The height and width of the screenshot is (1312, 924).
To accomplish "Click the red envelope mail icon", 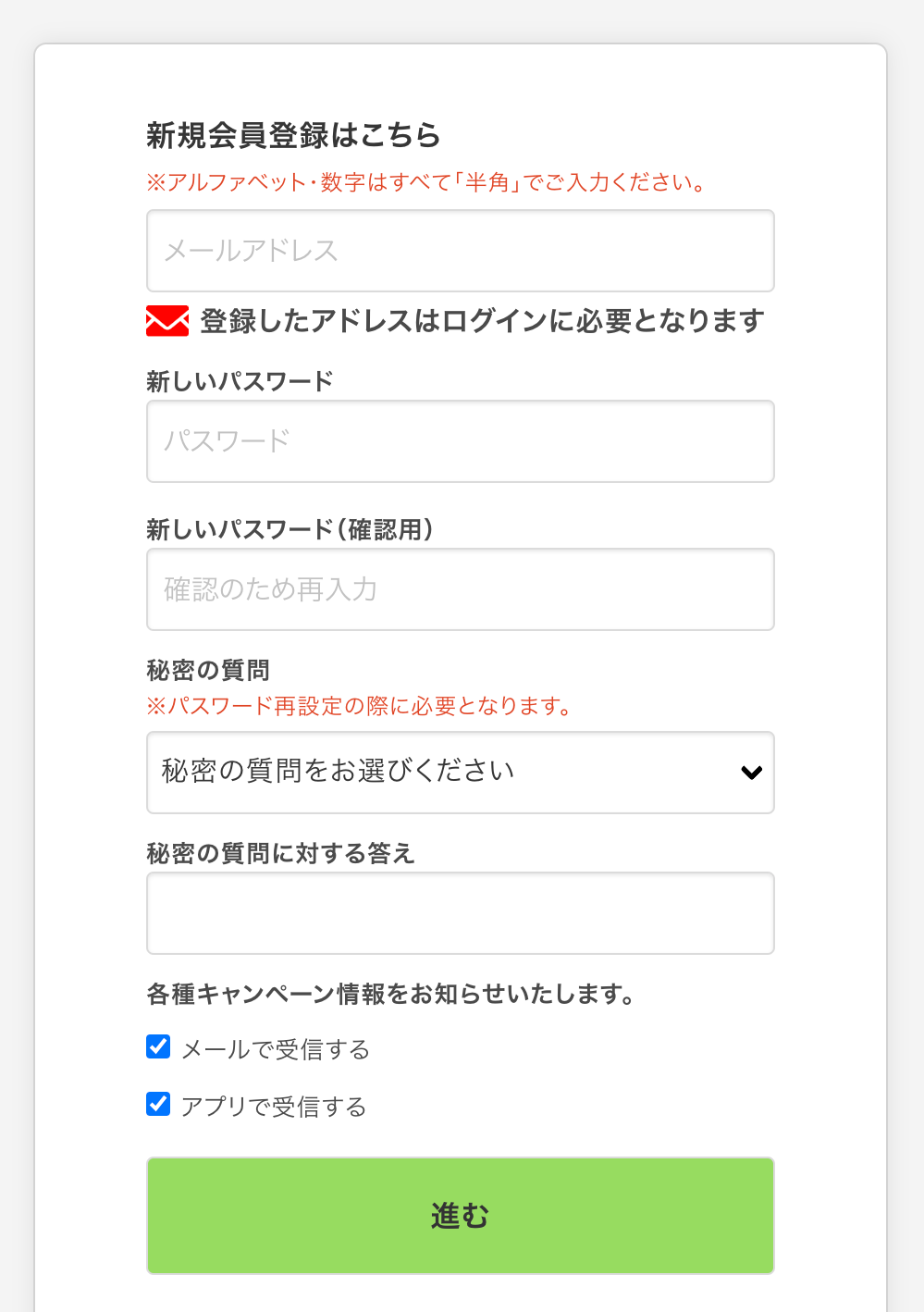I will click(167, 321).
